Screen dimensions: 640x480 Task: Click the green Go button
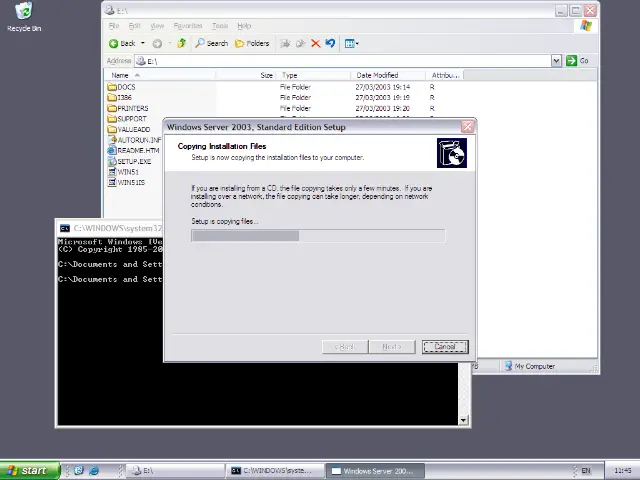click(x=577, y=60)
